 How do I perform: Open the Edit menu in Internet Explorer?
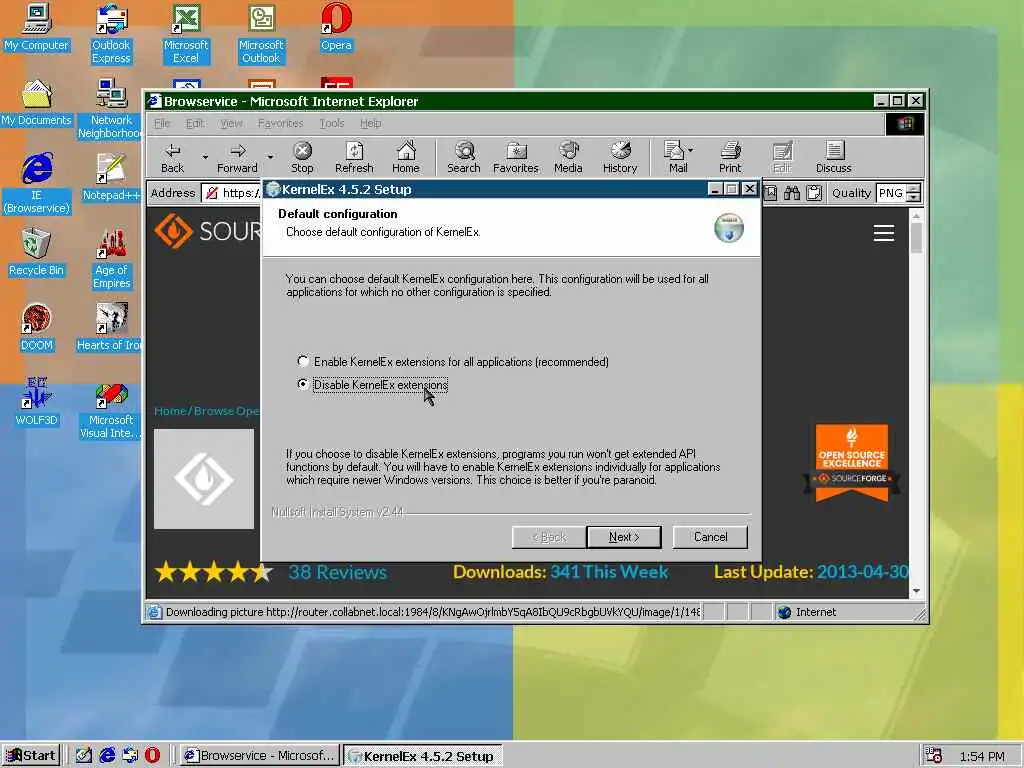pos(195,123)
